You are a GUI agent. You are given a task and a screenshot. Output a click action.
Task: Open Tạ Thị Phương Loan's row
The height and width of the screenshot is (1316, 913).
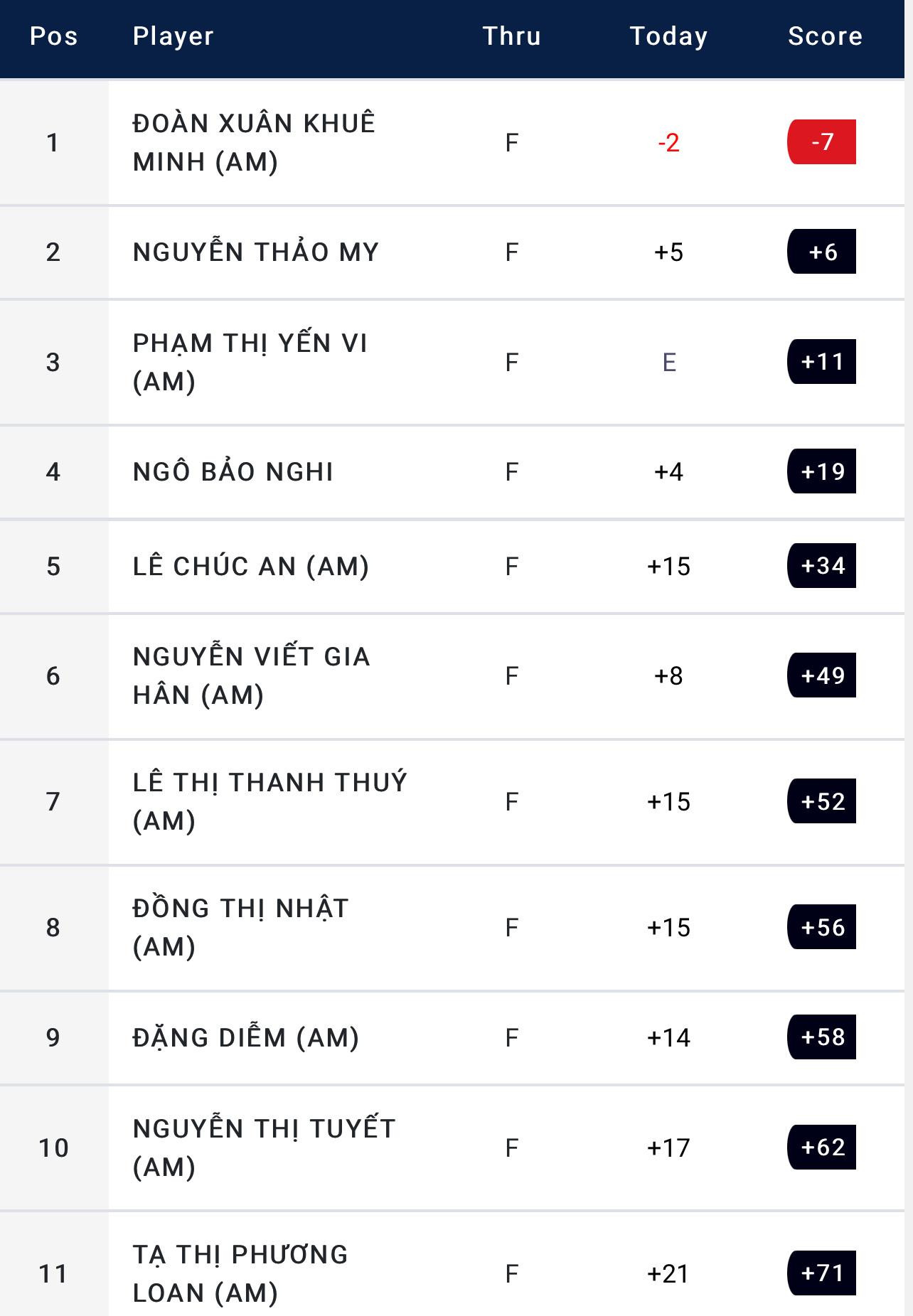point(240,1273)
